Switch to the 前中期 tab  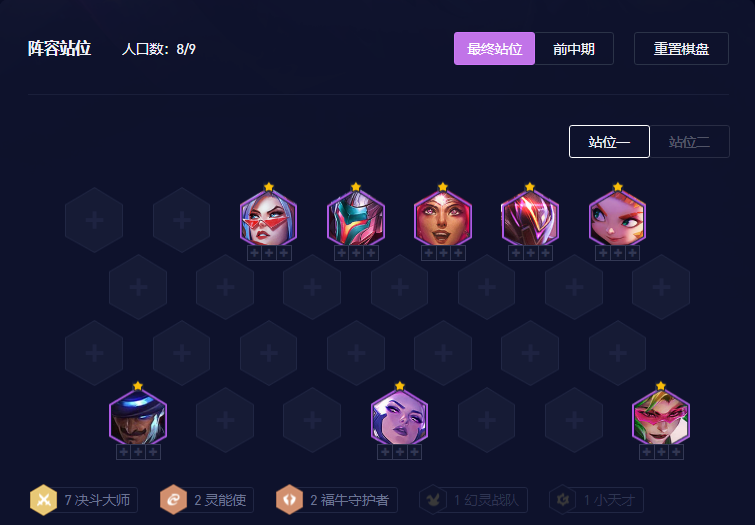tap(574, 49)
